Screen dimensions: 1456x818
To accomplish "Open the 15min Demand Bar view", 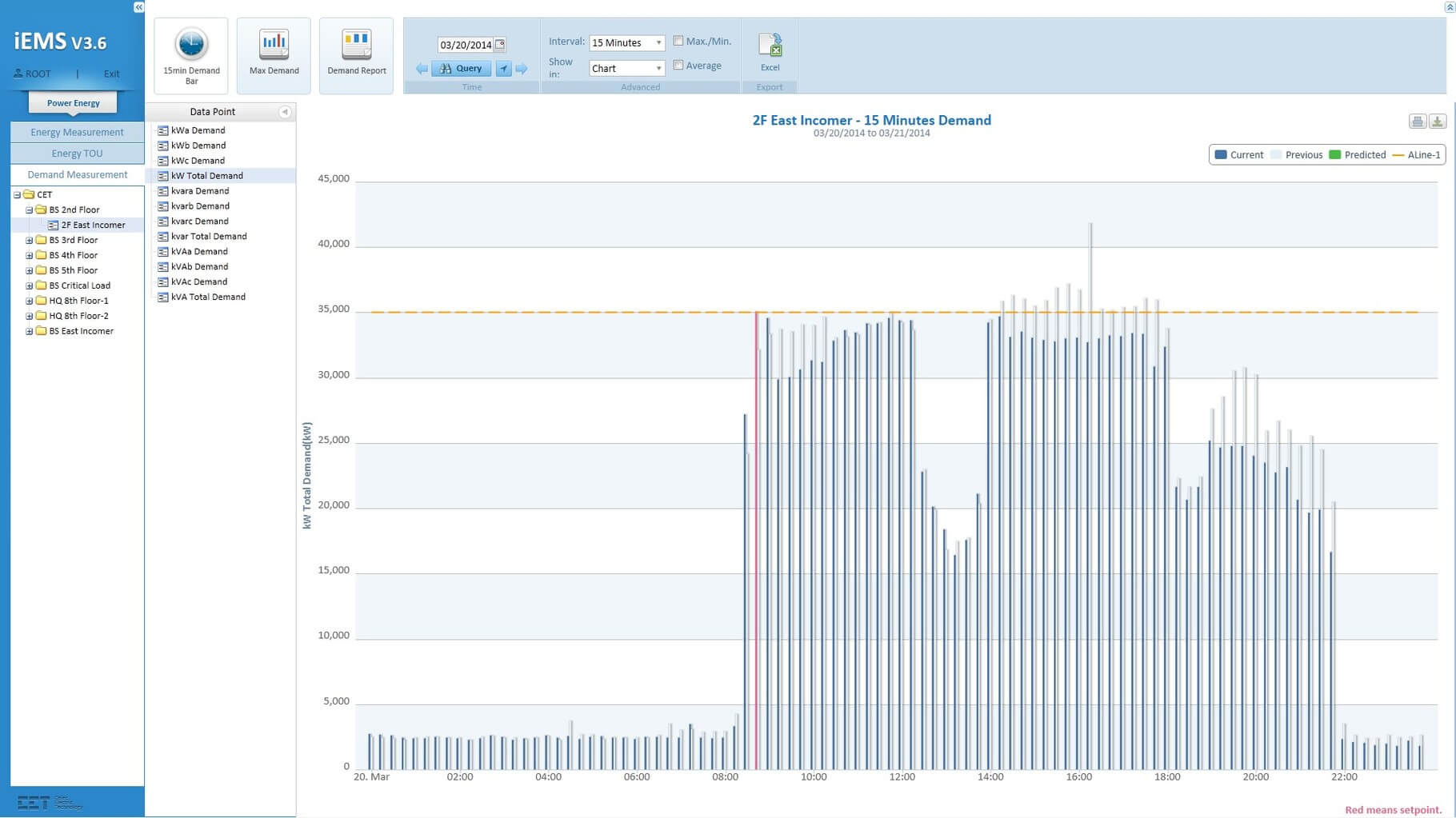I will coord(191,55).
